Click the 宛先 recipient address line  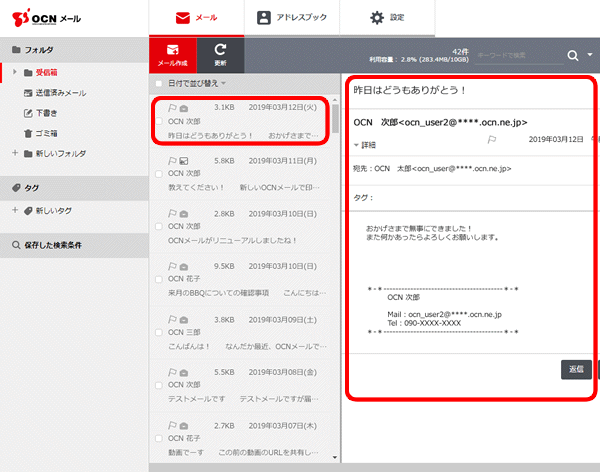(432, 168)
